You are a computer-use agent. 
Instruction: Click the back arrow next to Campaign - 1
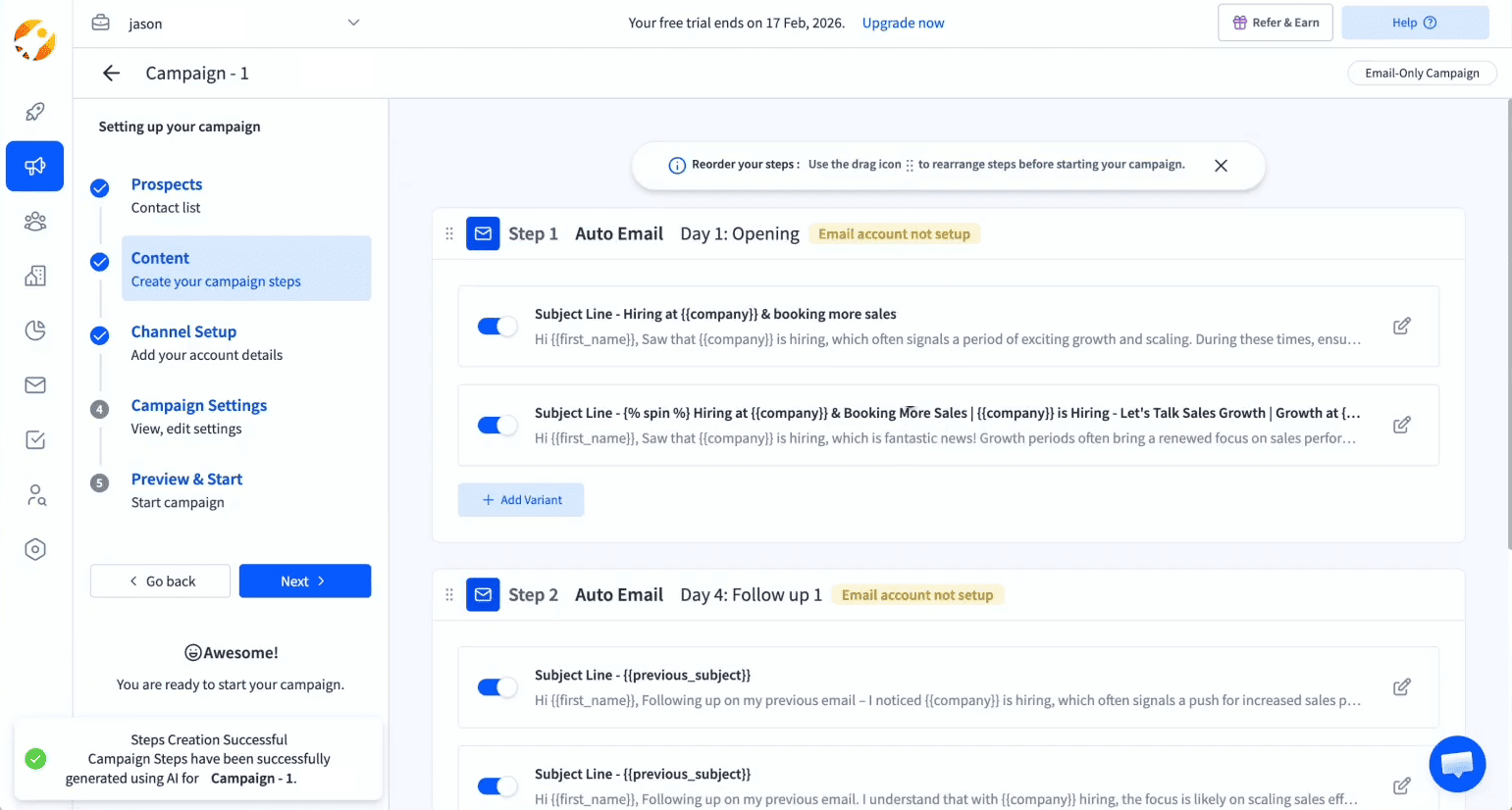[110, 73]
